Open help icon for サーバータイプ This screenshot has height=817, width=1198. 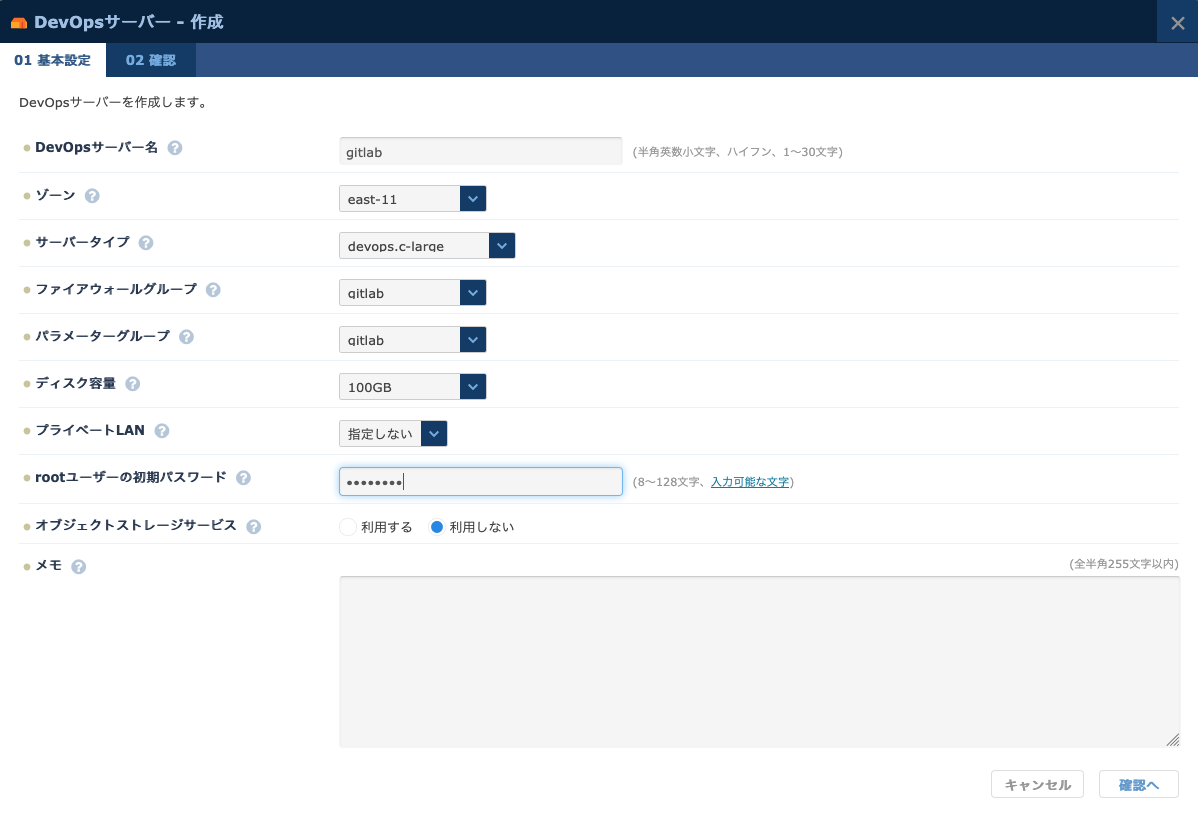146,243
